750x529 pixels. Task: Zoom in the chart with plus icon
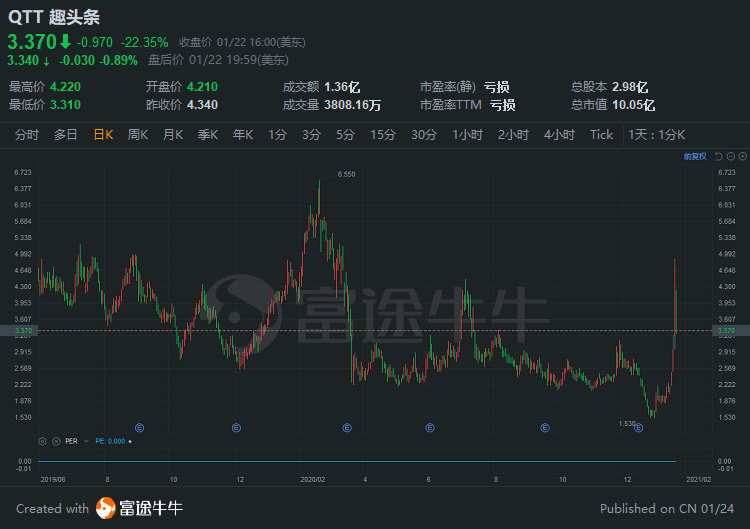click(x=742, y=156)
